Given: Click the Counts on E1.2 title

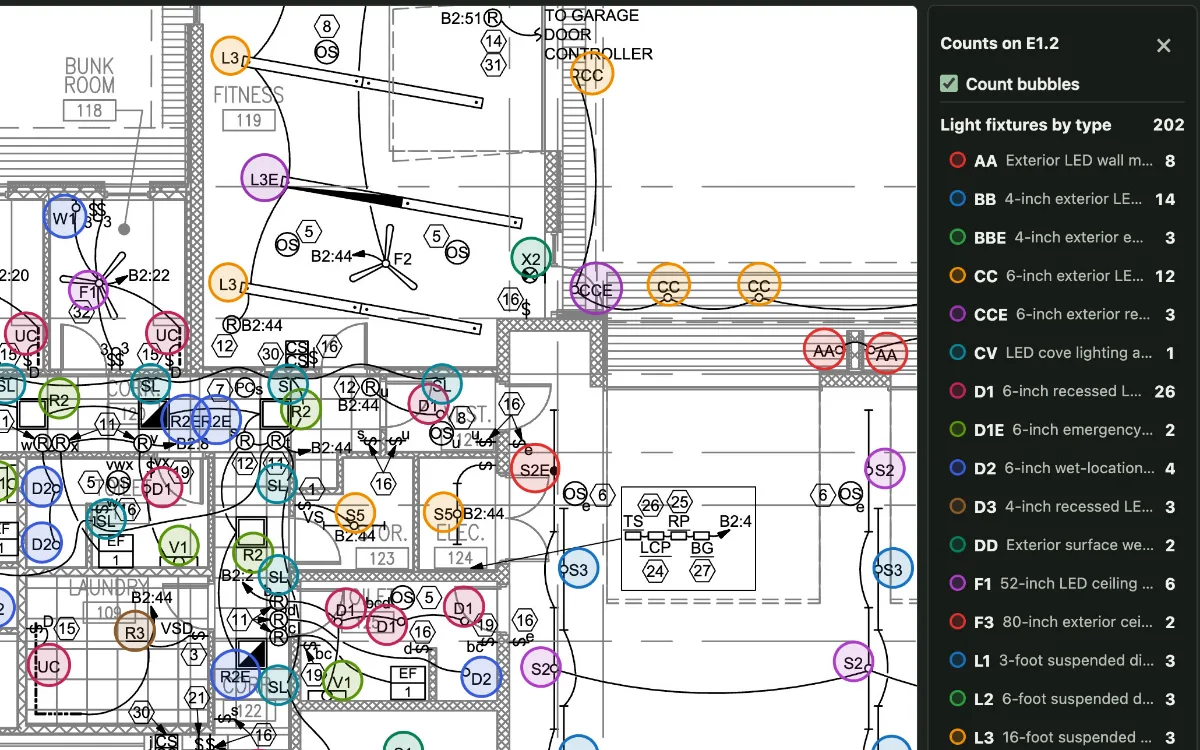Looking at the screenshot, I should (999, 43).
